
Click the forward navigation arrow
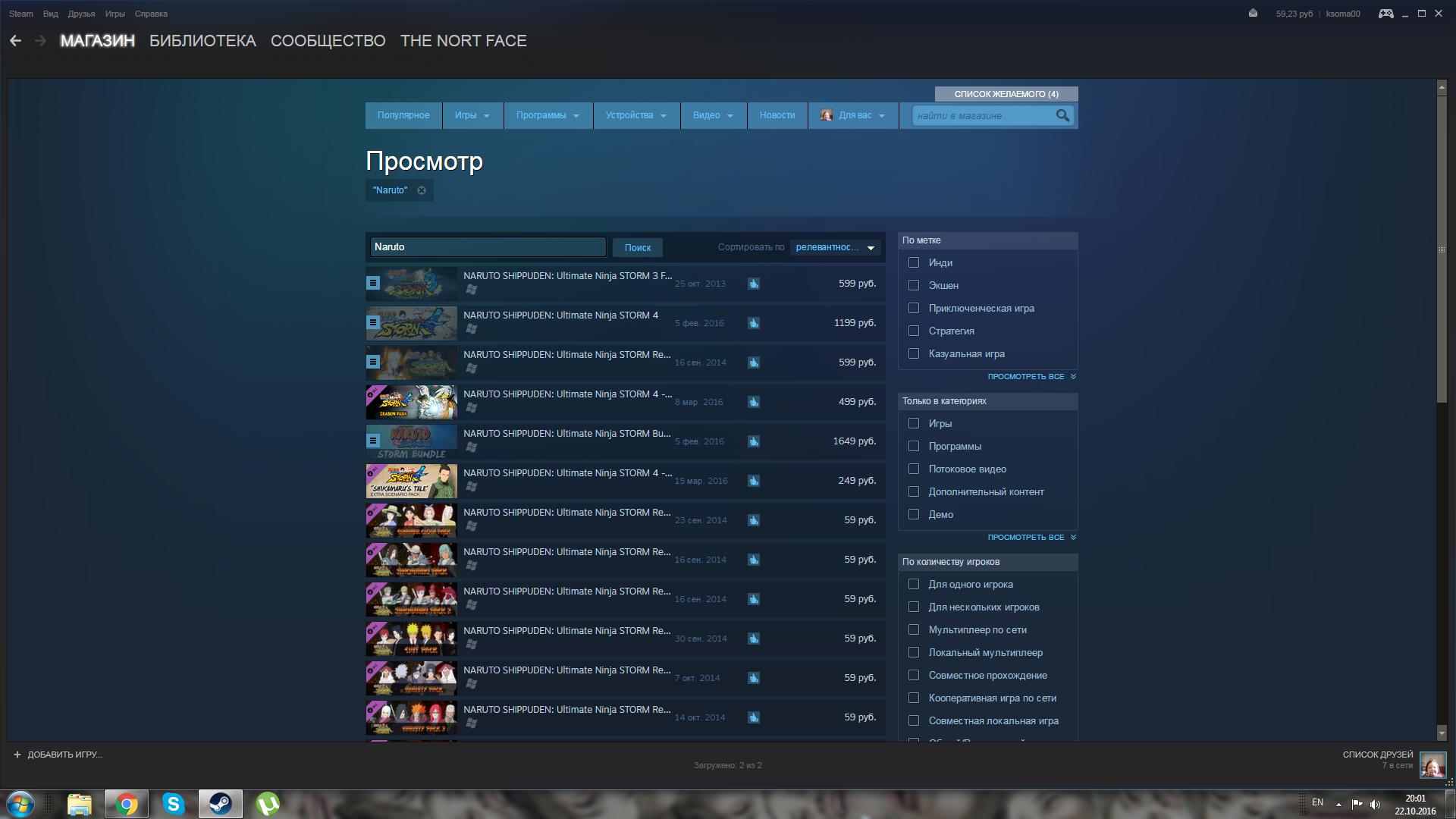coord(41,41)
